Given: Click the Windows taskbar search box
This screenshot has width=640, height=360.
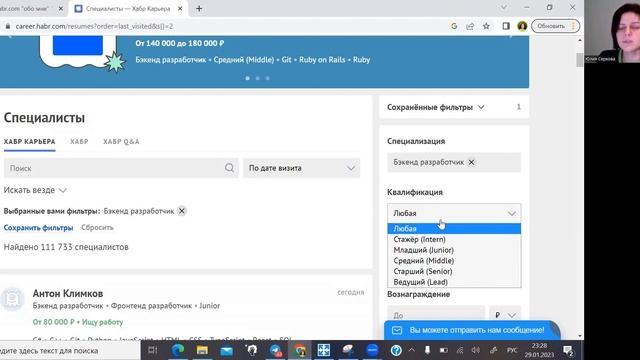Looking at the screenshot, I should (69, 350).
